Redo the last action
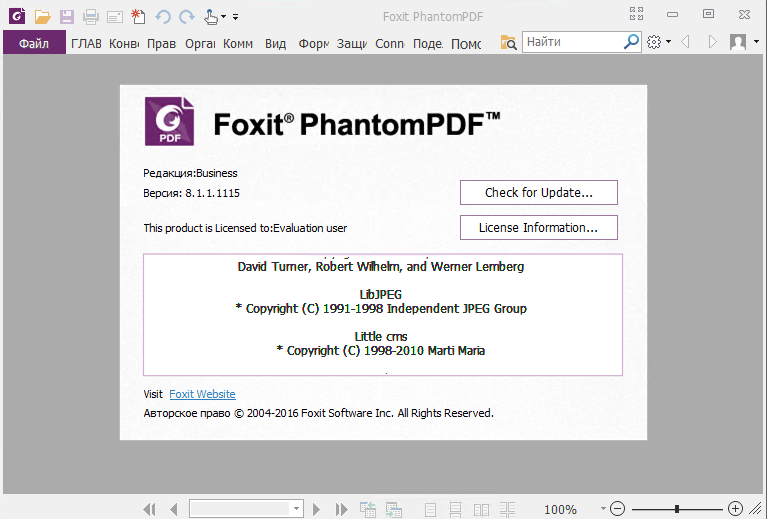 187,17
